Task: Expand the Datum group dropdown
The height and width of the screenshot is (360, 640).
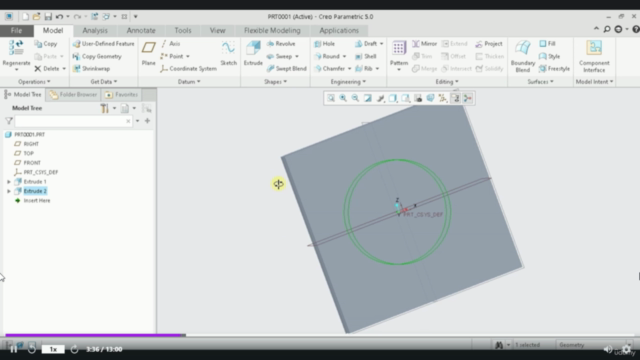Action: tap(189, 82)
